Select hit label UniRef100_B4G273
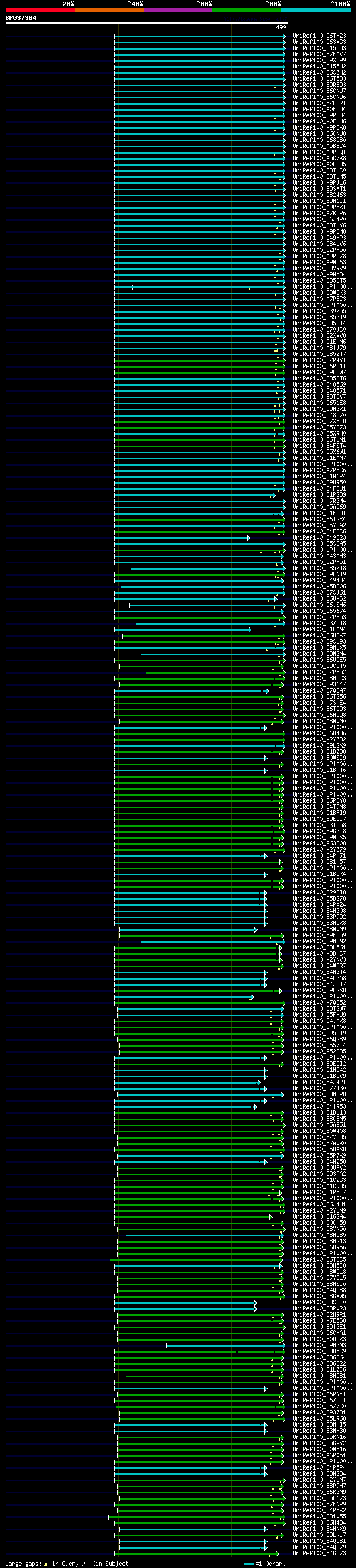The width and height of the screenshot is (356, 1568). (319, 1554)
